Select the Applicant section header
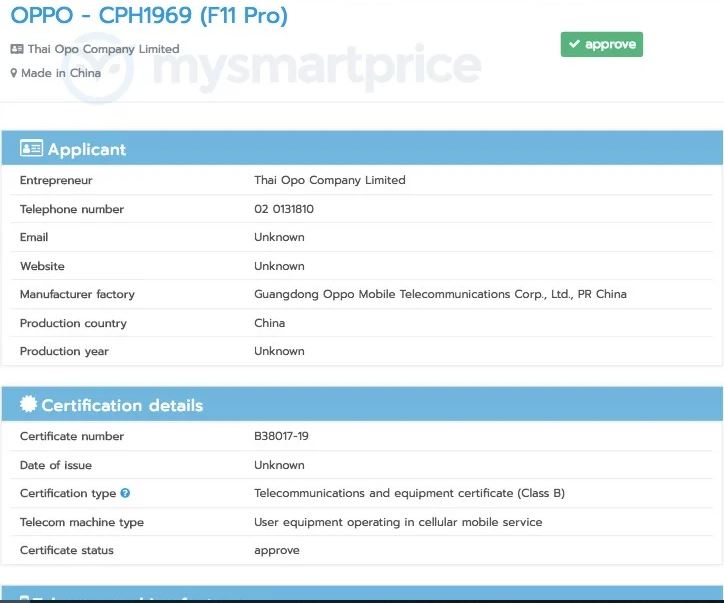Screen dimensions: 724x603 click(362, 148)
